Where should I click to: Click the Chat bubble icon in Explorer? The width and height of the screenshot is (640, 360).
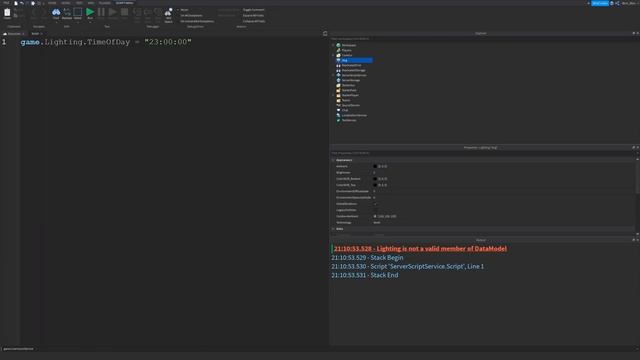coord(338,110)
